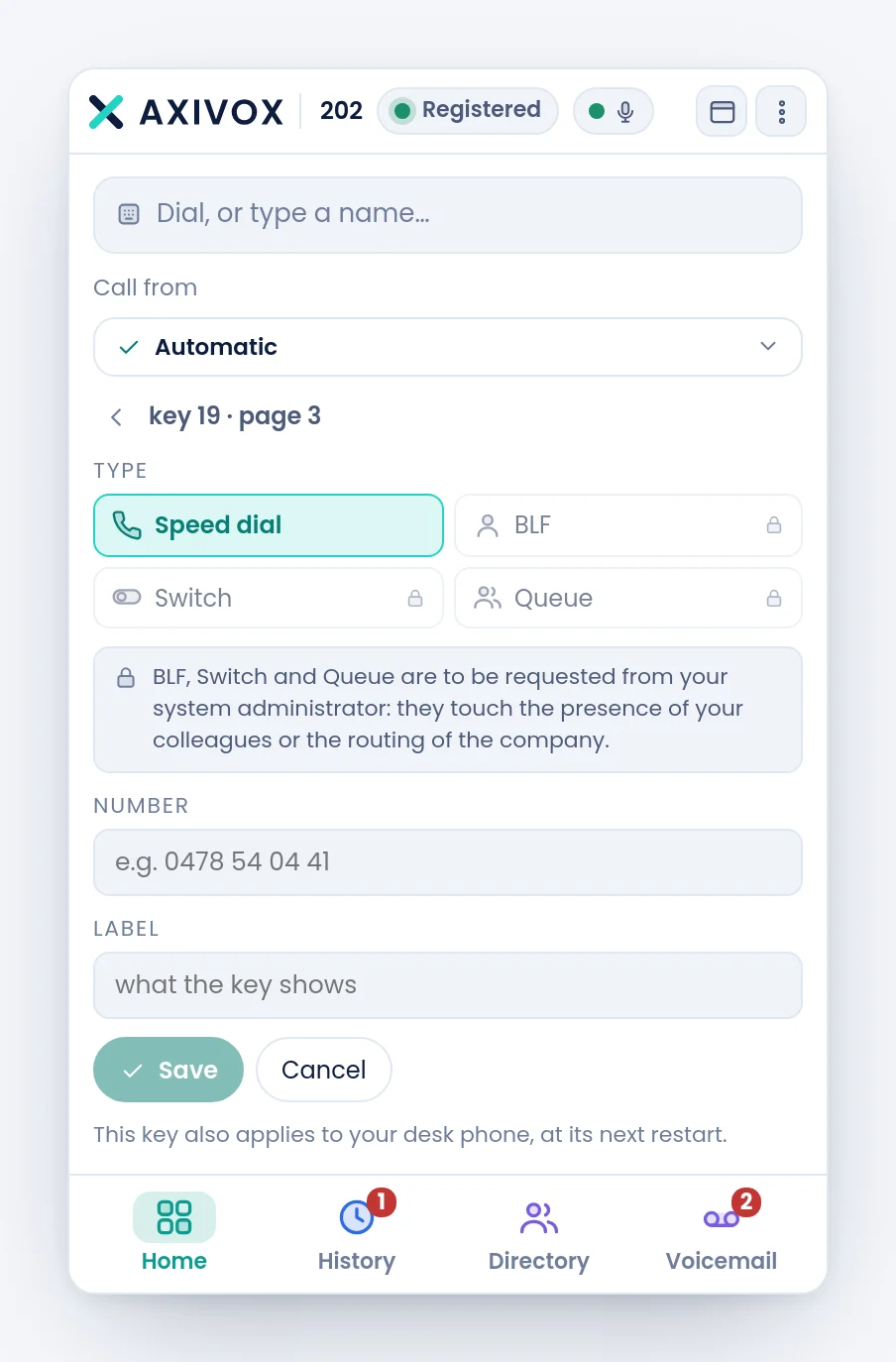
Task: Select the Switch key type
Action: tap(269, 599)
